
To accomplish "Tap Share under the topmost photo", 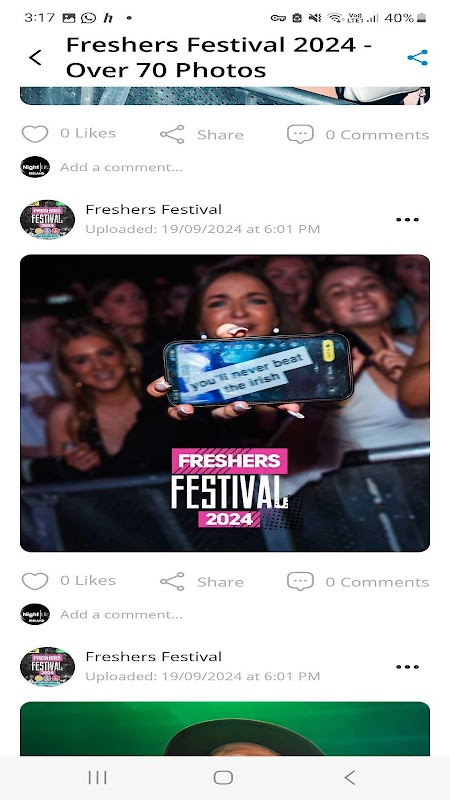I will point(202,135).
